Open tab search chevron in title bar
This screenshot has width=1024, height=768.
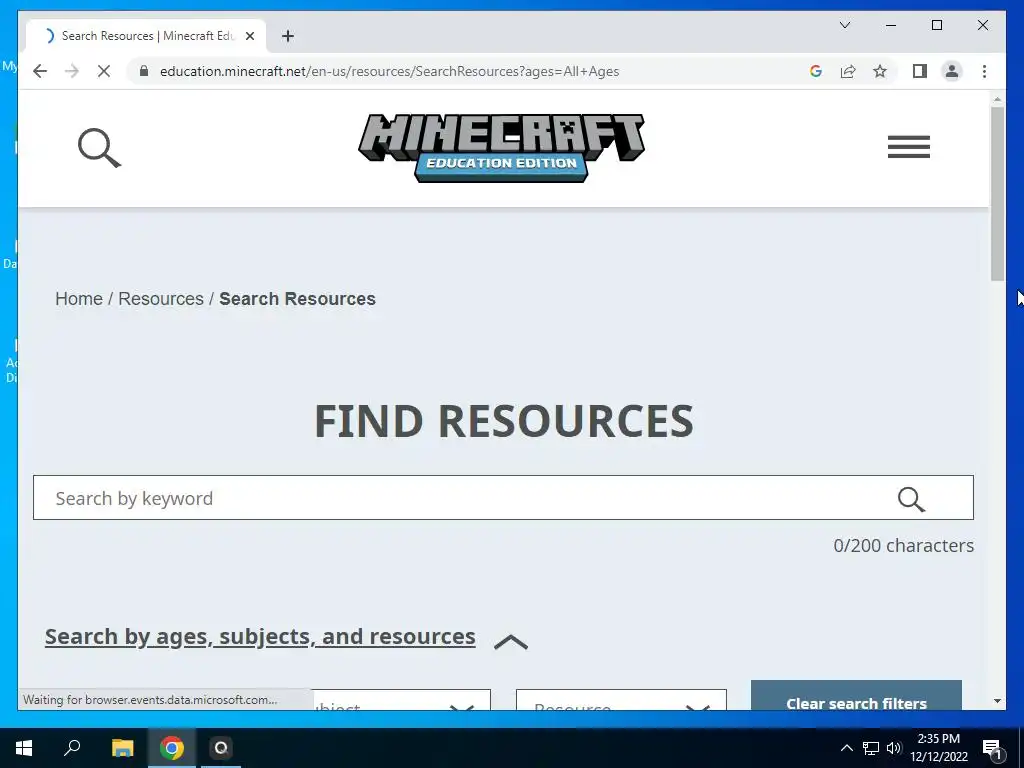click(x=844, y=25)
